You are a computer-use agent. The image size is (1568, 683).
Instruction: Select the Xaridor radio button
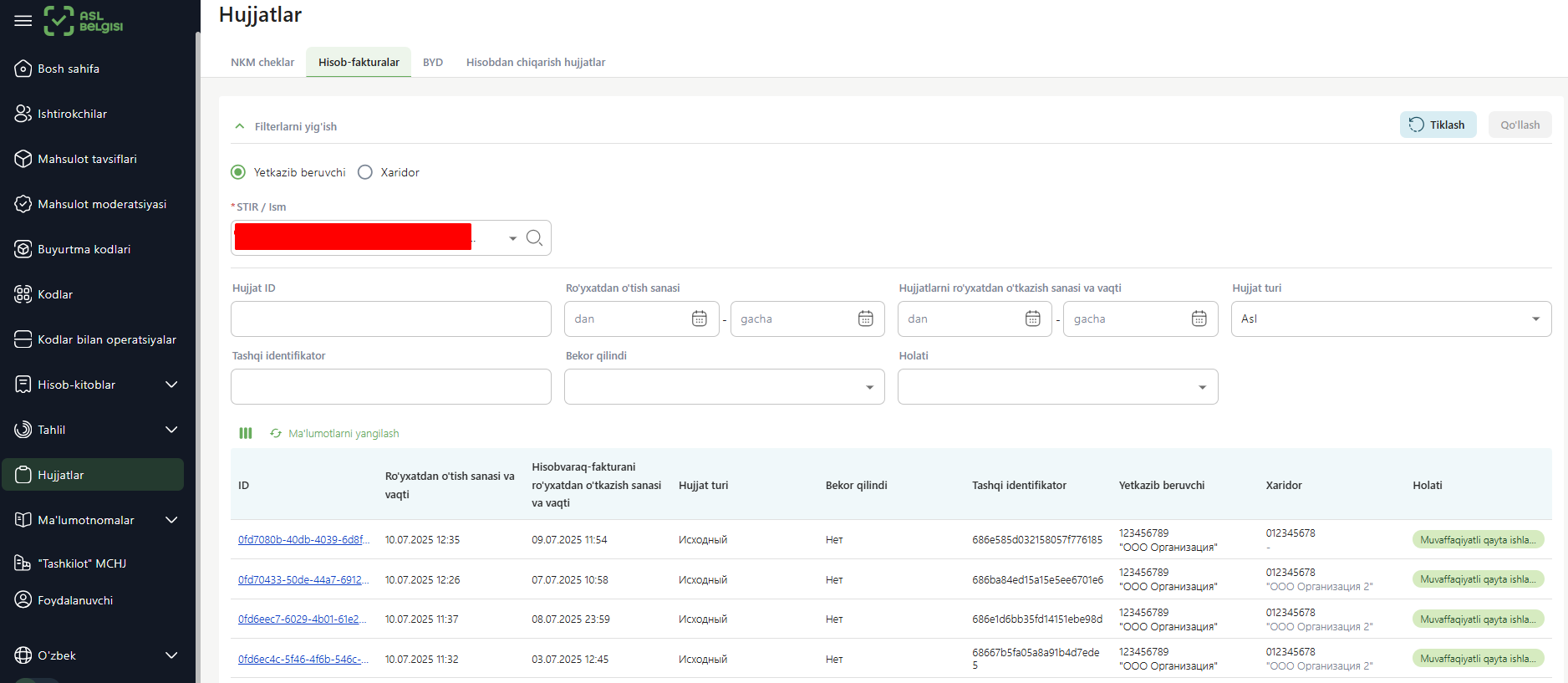coord(365,172)
